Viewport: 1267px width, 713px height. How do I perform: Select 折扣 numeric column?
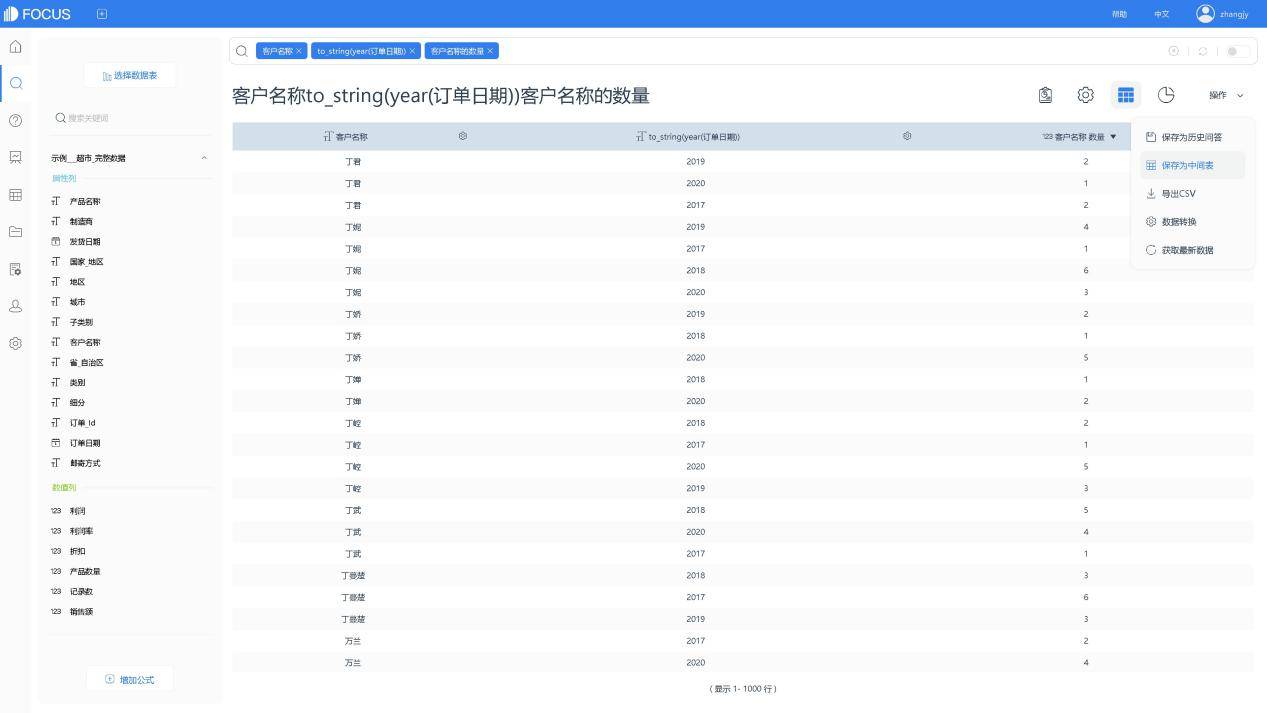click(x=77, y=551)
